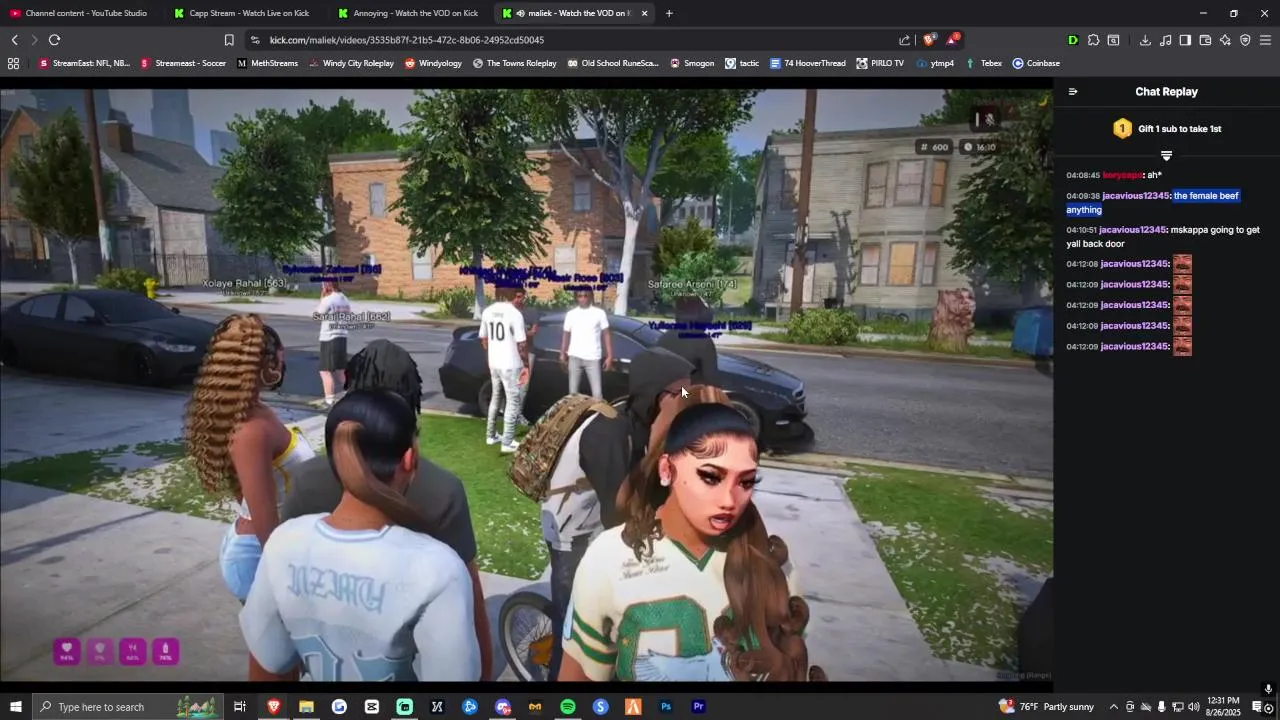1280x720 pixels.
Task: Open Brave Rewards triangle icon
Action: point(952,40)
